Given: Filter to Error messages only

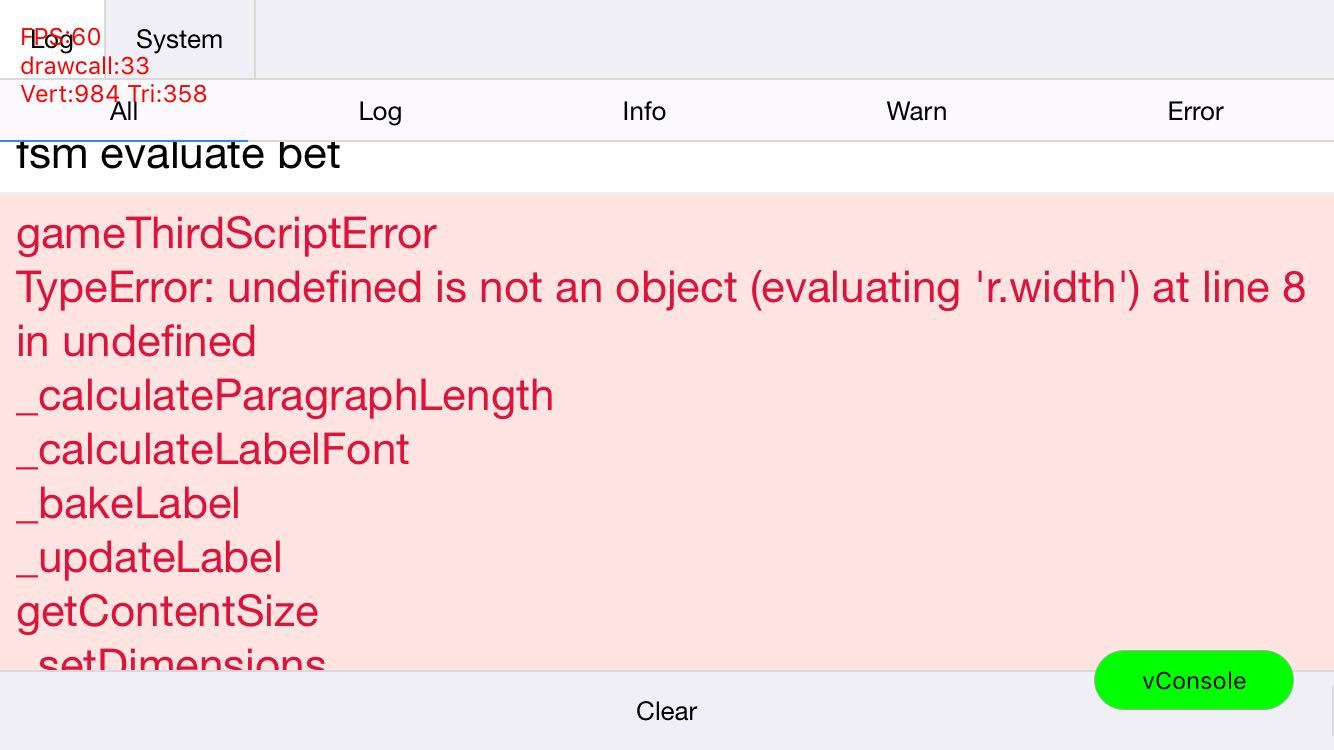Looking at the screenshot, I should [x=1195, y=111].
